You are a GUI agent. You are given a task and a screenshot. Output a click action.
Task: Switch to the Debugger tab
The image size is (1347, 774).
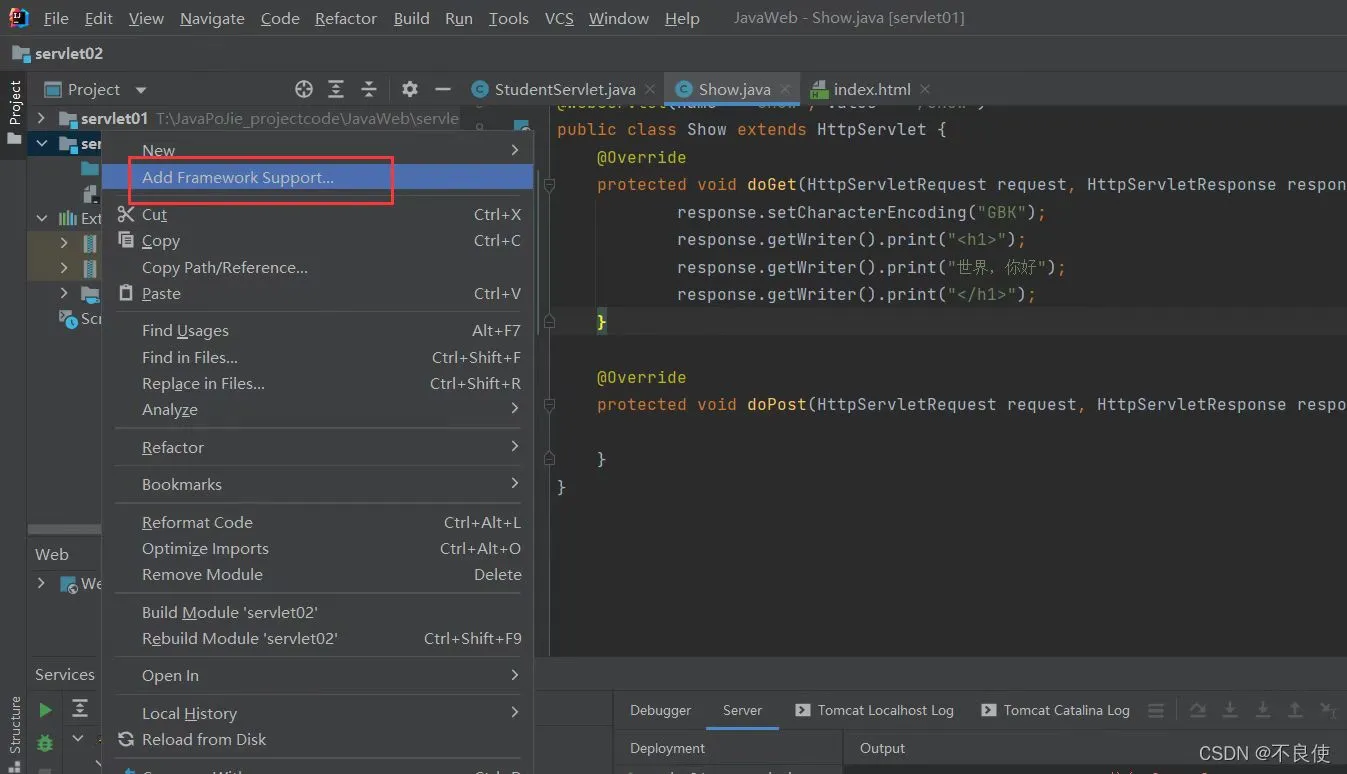coord(660,710)
